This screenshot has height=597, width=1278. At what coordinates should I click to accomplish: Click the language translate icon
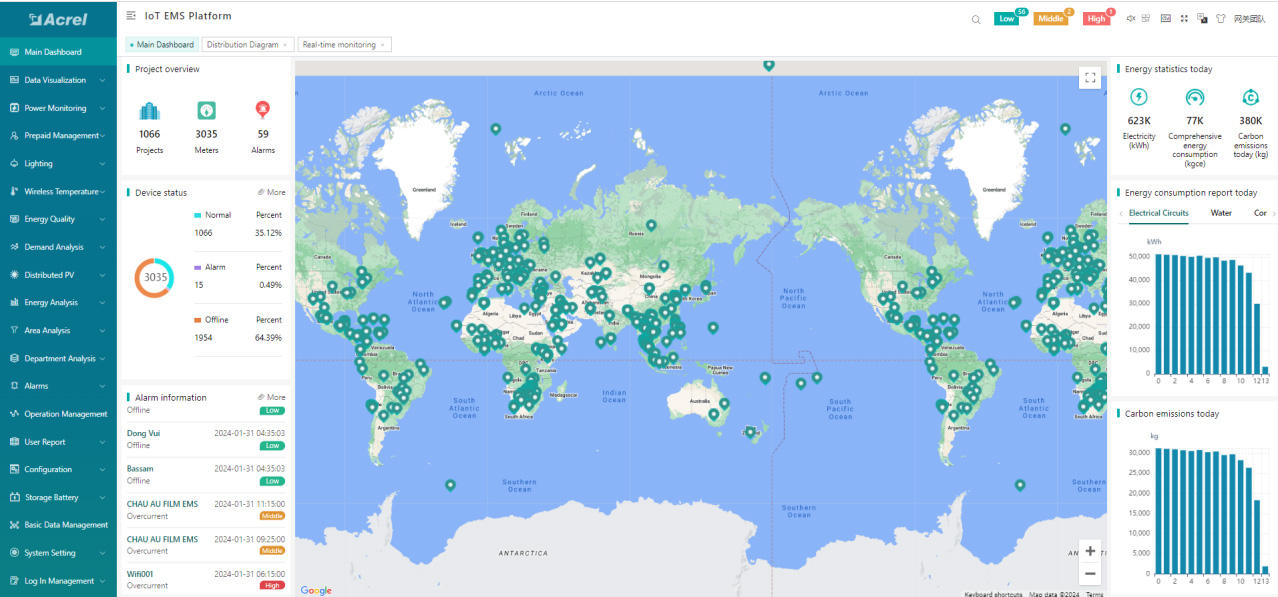tap(1202, 18)
